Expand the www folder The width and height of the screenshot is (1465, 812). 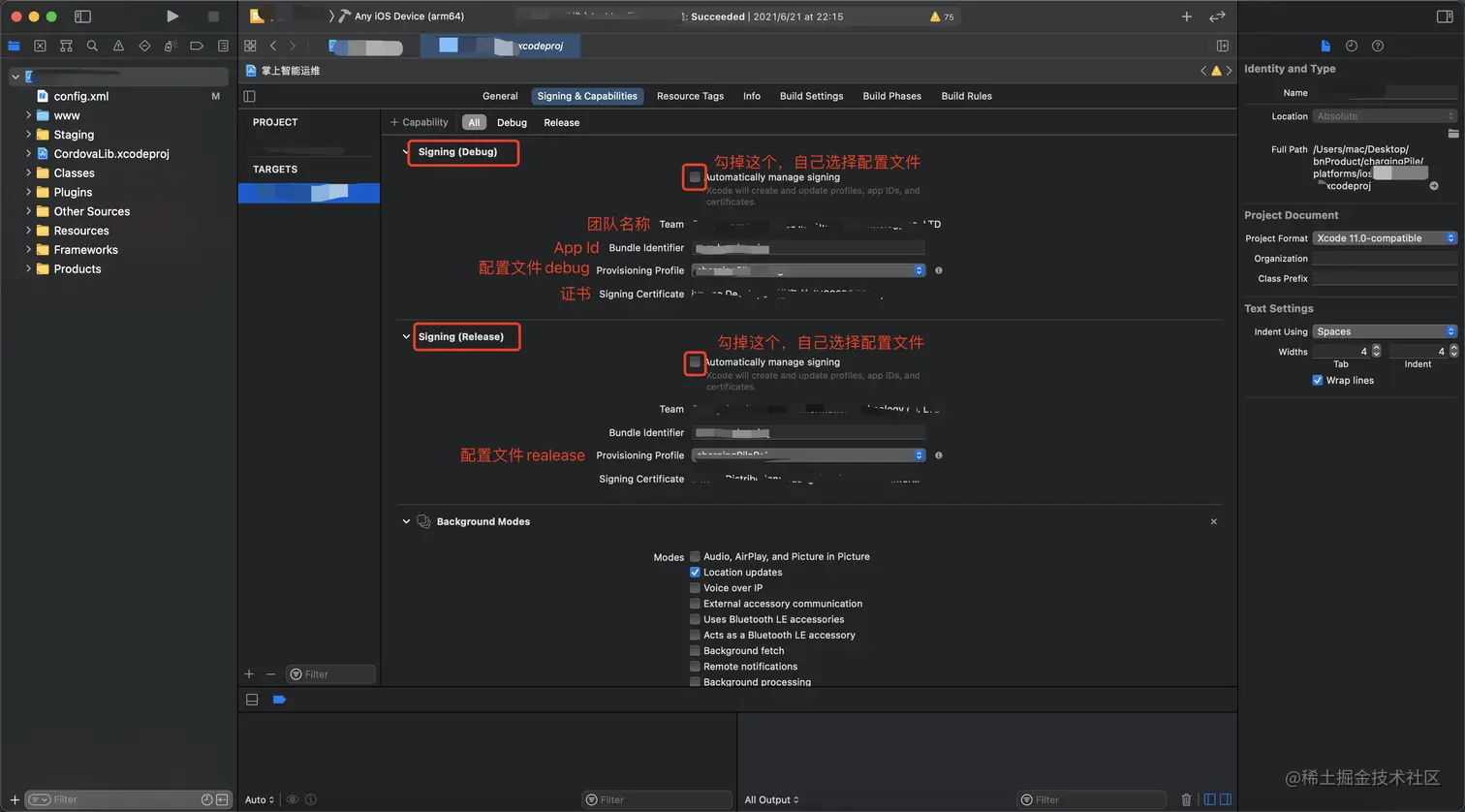[x=29, y=115]
